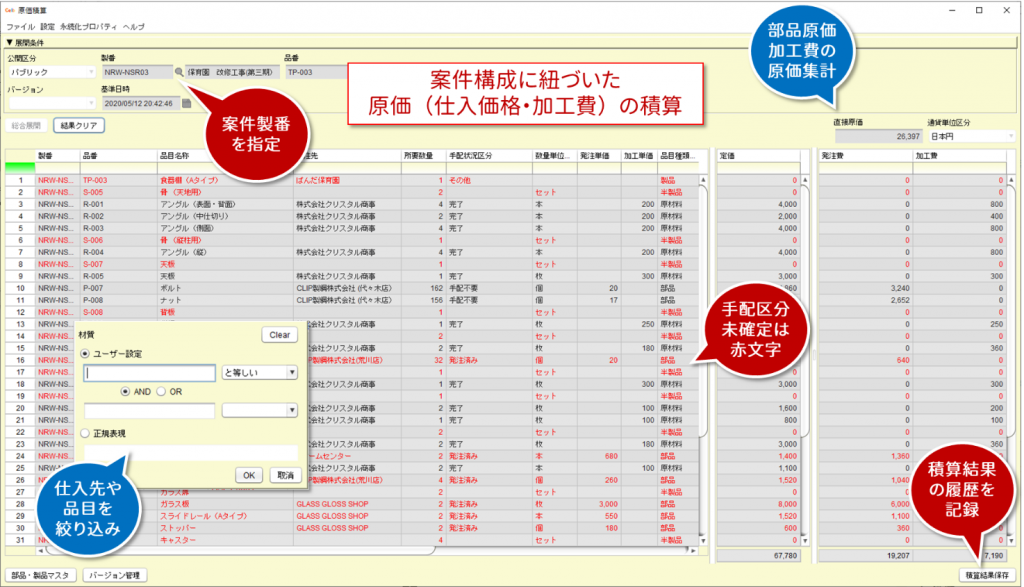The height and width of the screenshot is (587, 1024).
Task: Select the ストッパー item name cell
Action: tap(225, 528)
